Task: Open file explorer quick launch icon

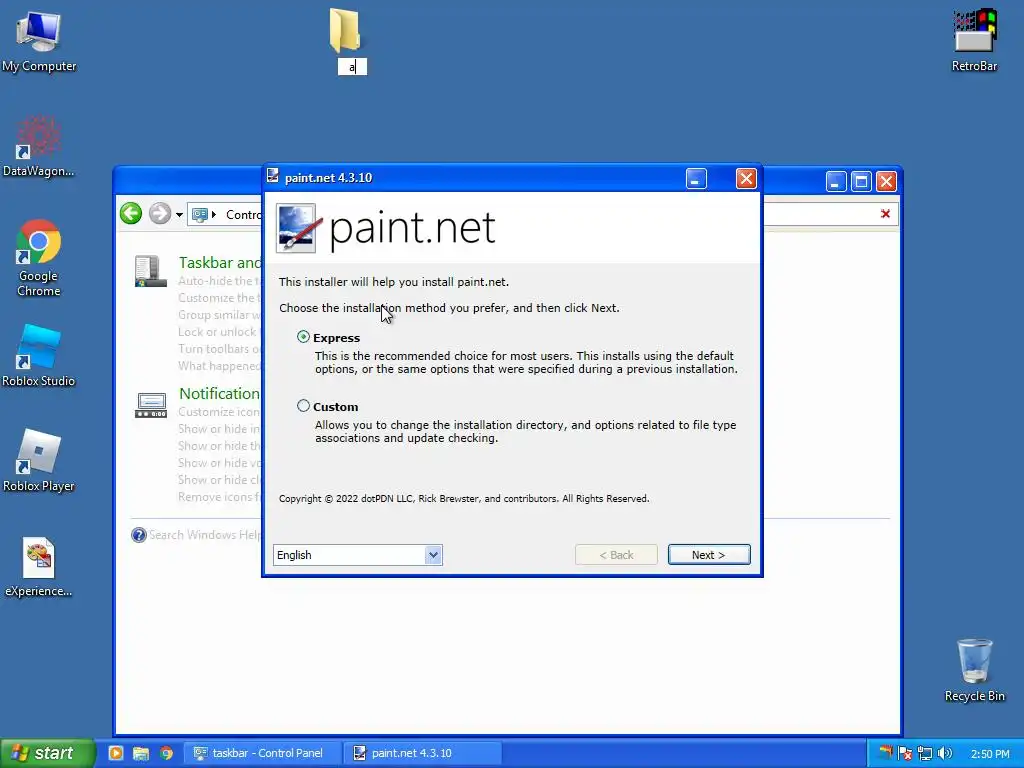Action: (x=141, y=753)
